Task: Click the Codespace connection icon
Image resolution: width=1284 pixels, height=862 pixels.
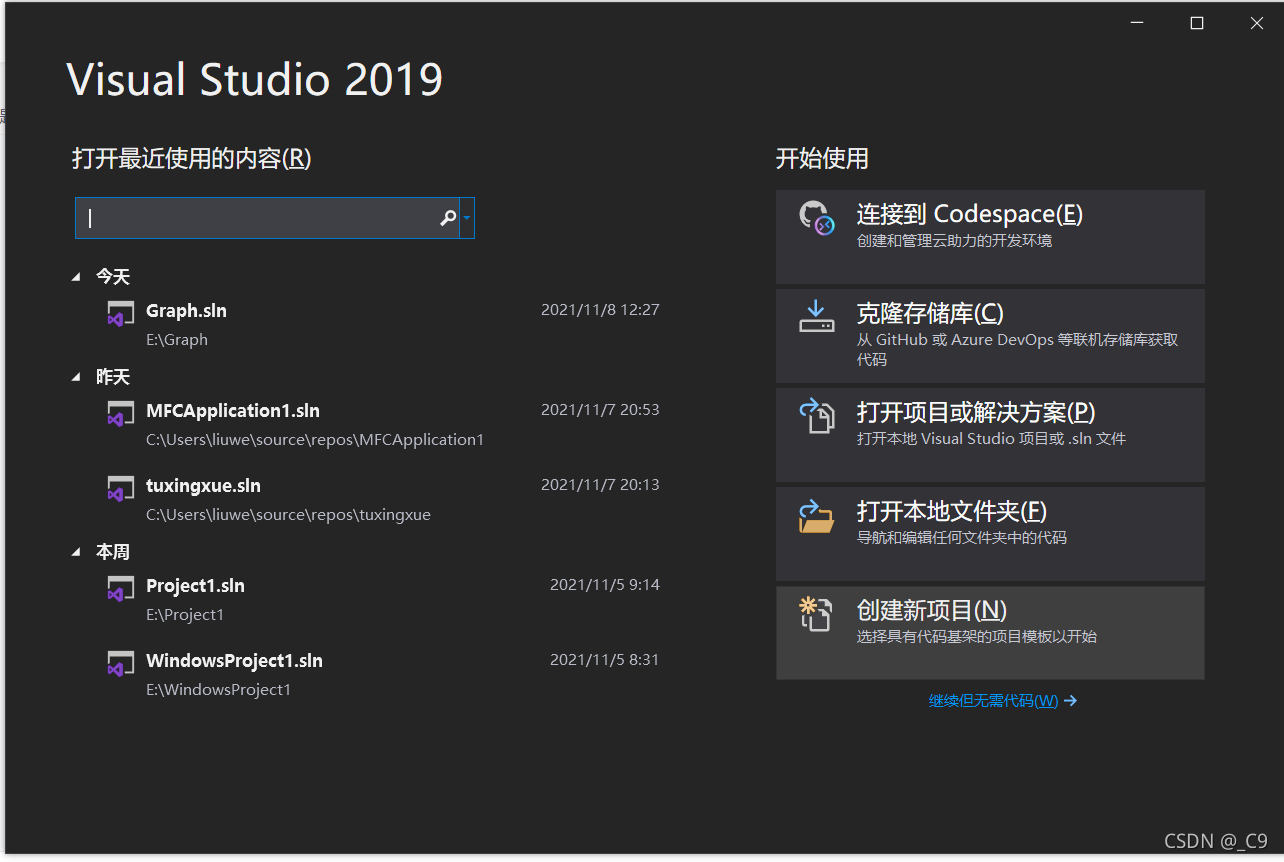Action: tap(816, 218)
